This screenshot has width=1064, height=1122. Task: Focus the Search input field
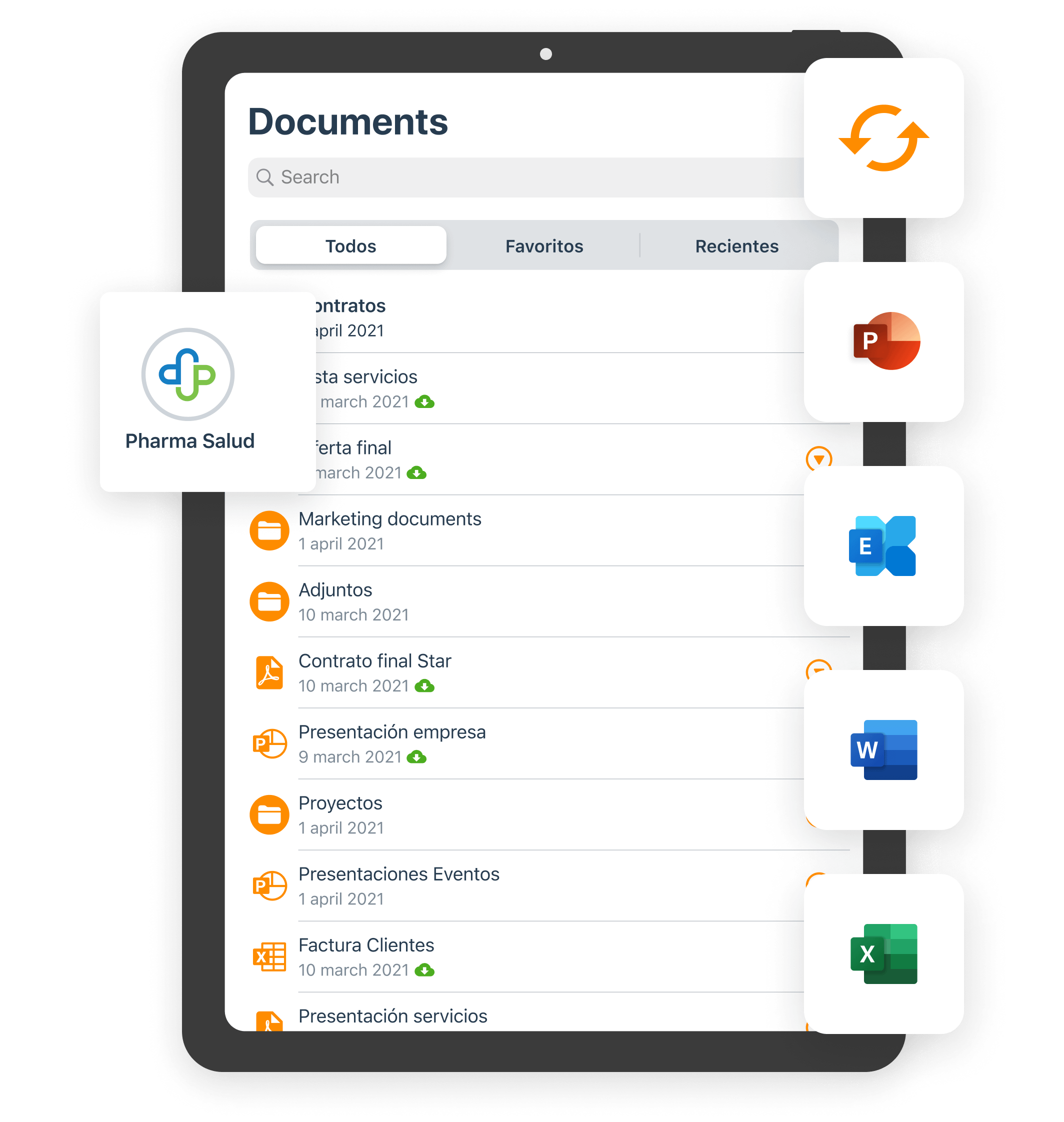[x=526, y=177]
